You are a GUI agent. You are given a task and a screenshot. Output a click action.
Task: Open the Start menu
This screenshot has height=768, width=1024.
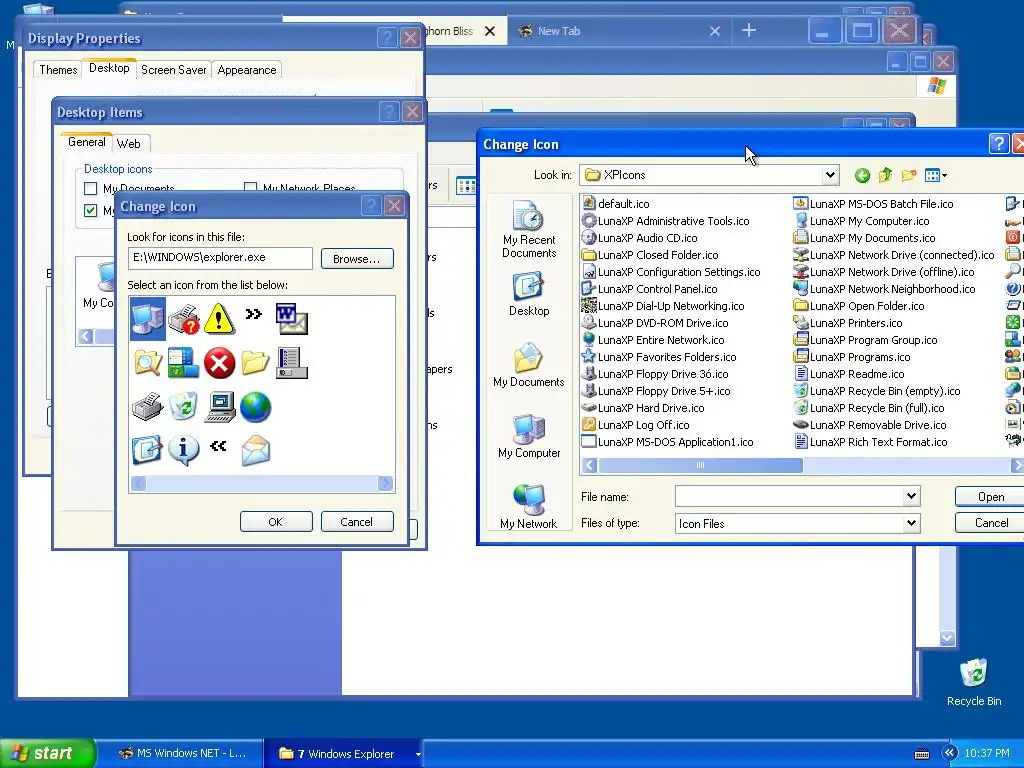(47, 753)
